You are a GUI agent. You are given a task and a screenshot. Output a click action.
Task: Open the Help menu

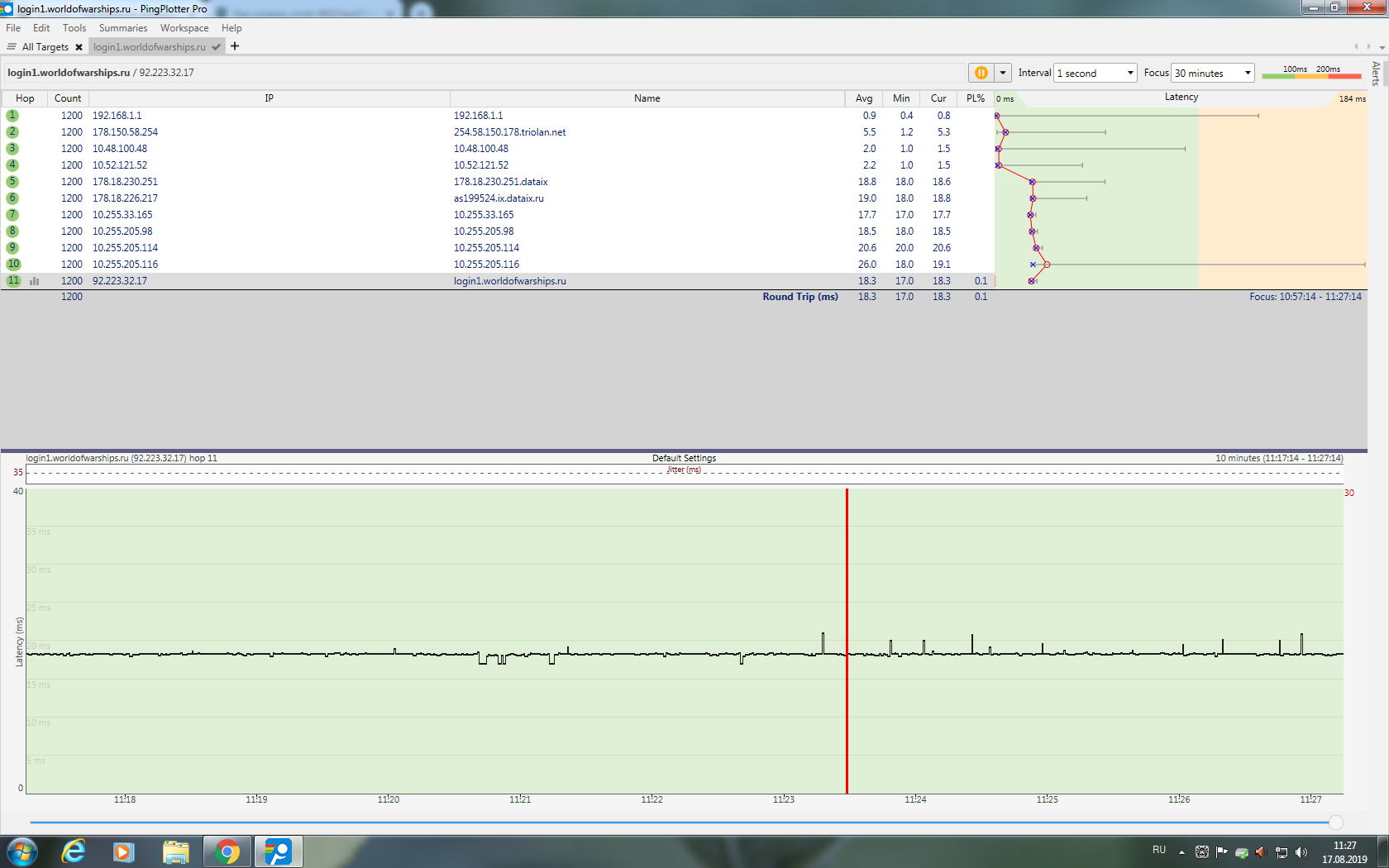[231, 28]
